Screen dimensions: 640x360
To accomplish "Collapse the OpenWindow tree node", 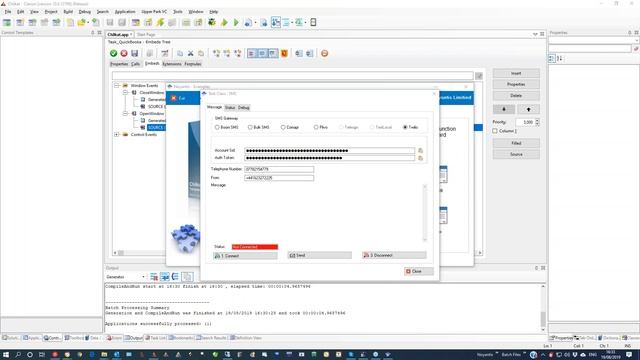I will [x=126, y=113].
